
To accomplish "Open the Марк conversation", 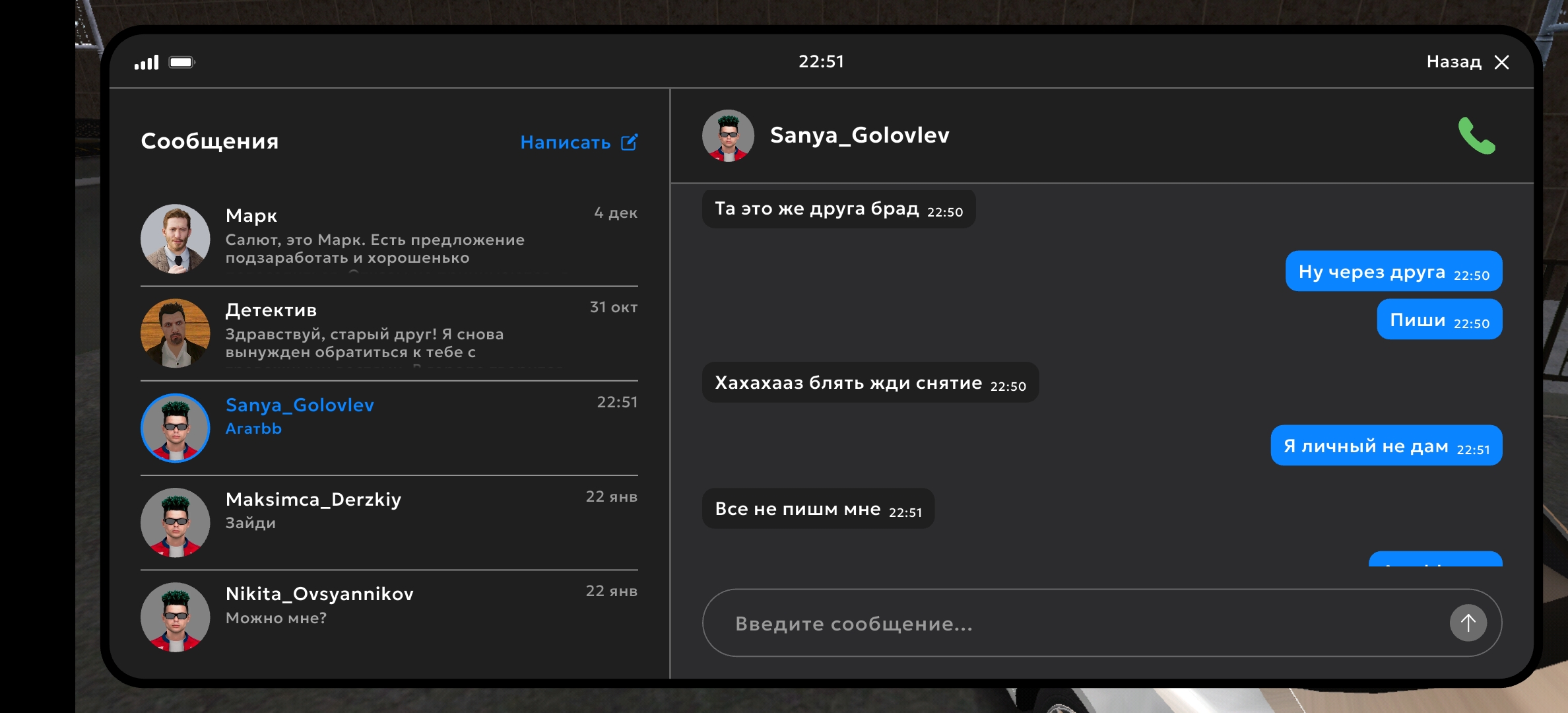I will pos(396,238).
